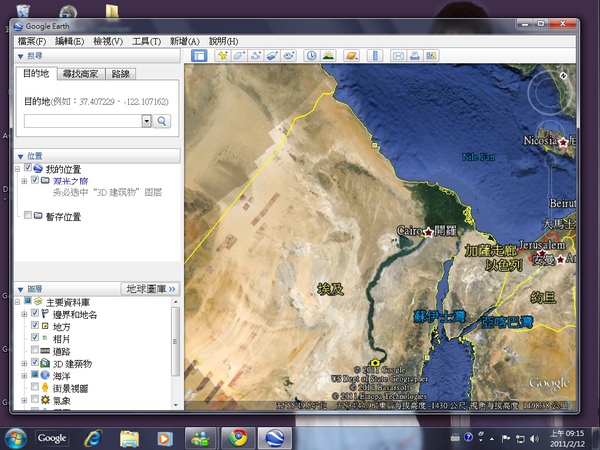Open Windows Explorer folder in taskbar
This screenshot has height=450, width=600.
tap(129, 439)
